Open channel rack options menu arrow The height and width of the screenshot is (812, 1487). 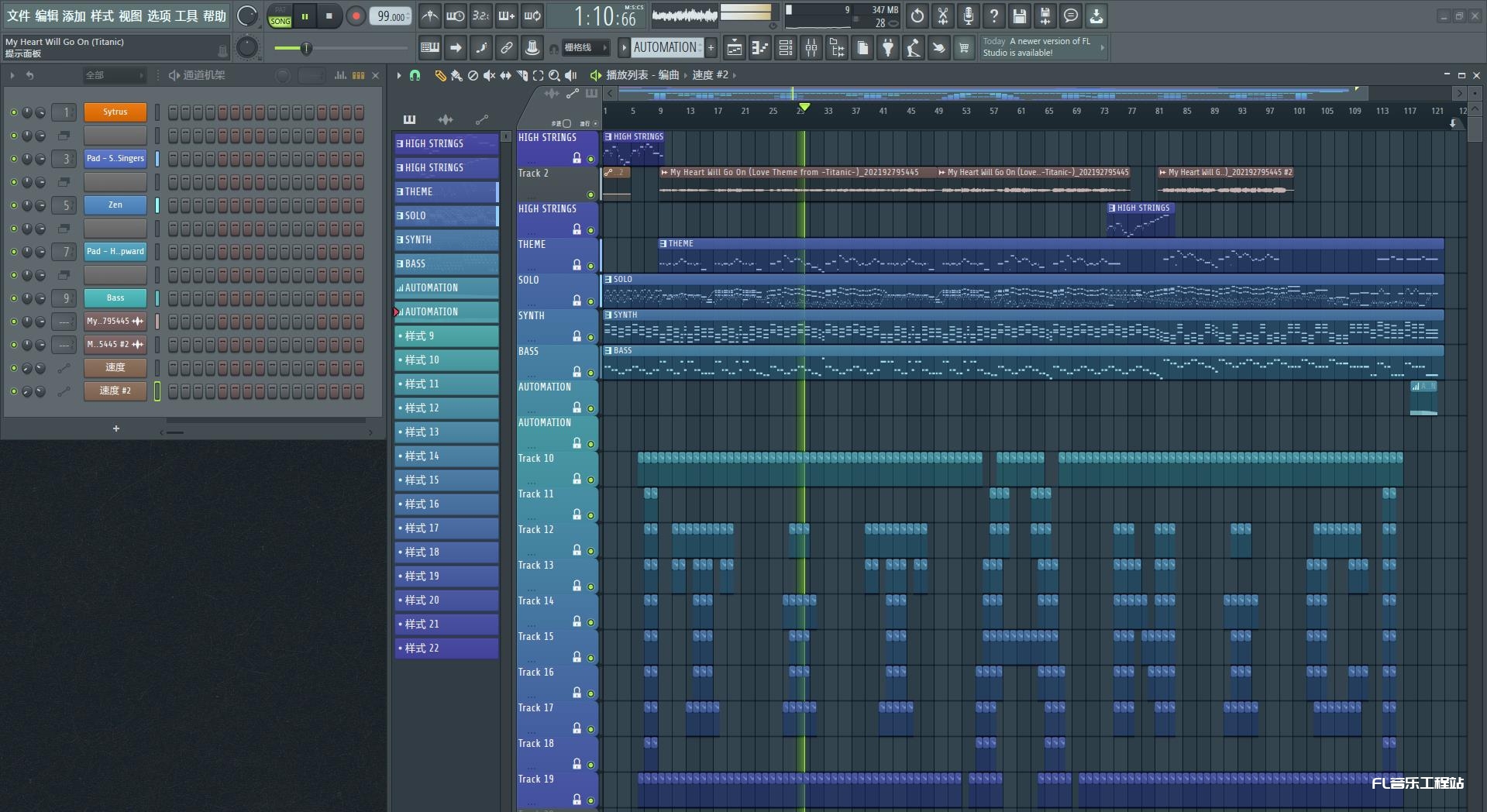point(12,75)
